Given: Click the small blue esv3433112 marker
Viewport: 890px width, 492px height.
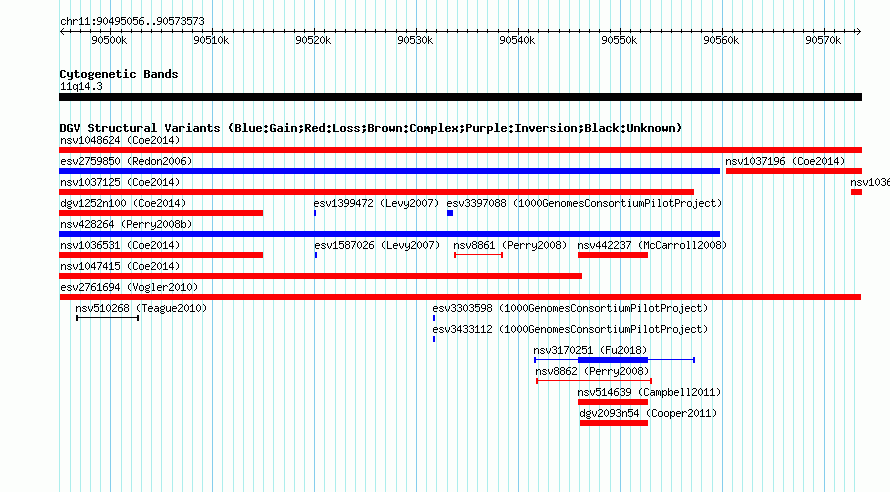Looking at the screenshot, I should [434, 339].
